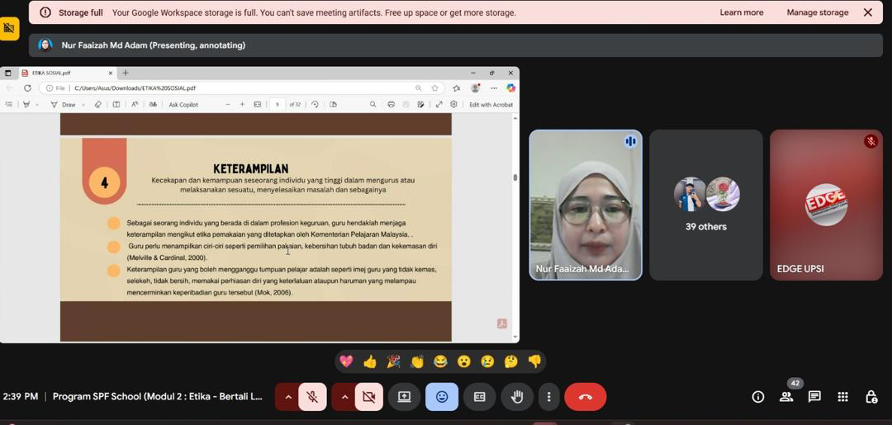
Task: Send the thumbs down reaction
Action: tap(535, 362)
